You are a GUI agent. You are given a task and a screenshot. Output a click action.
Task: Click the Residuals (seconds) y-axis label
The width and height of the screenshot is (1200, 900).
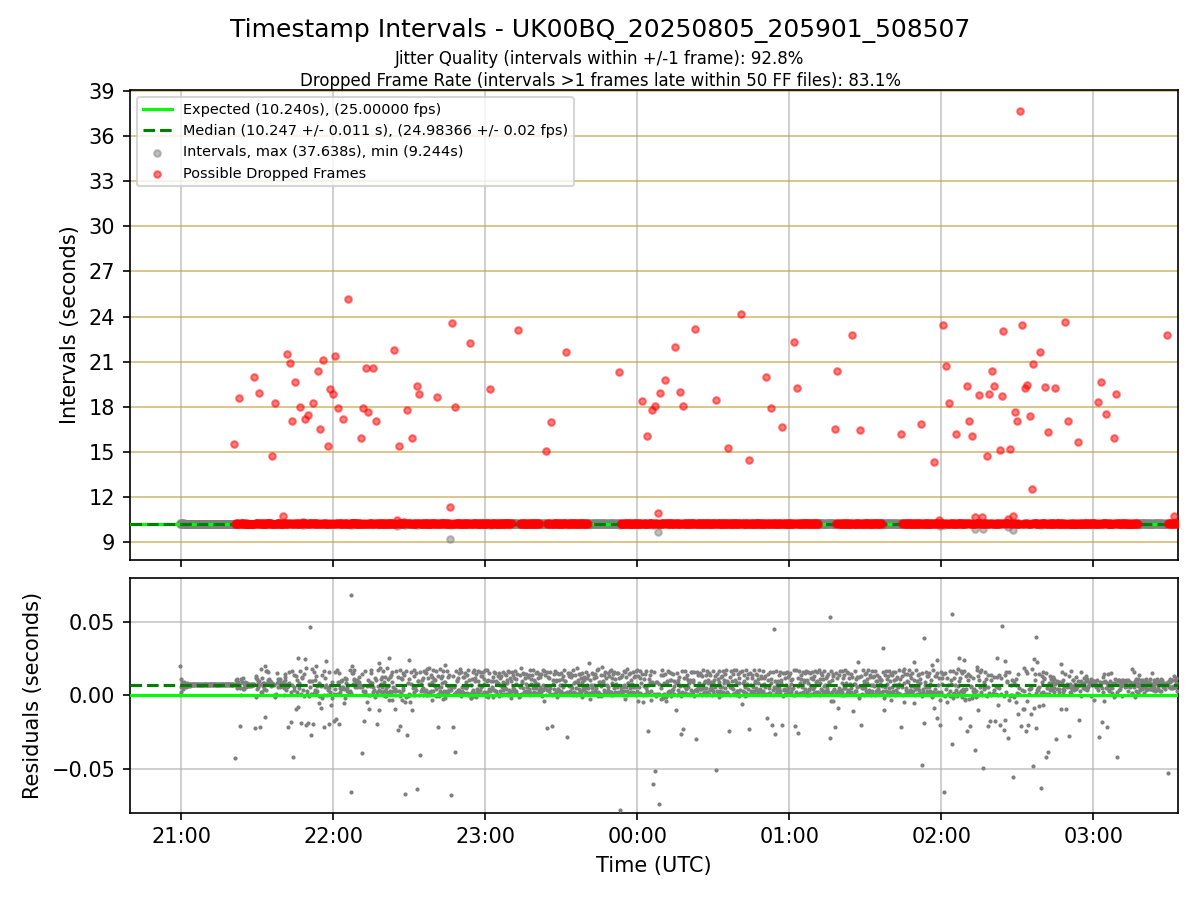point(32,696)
